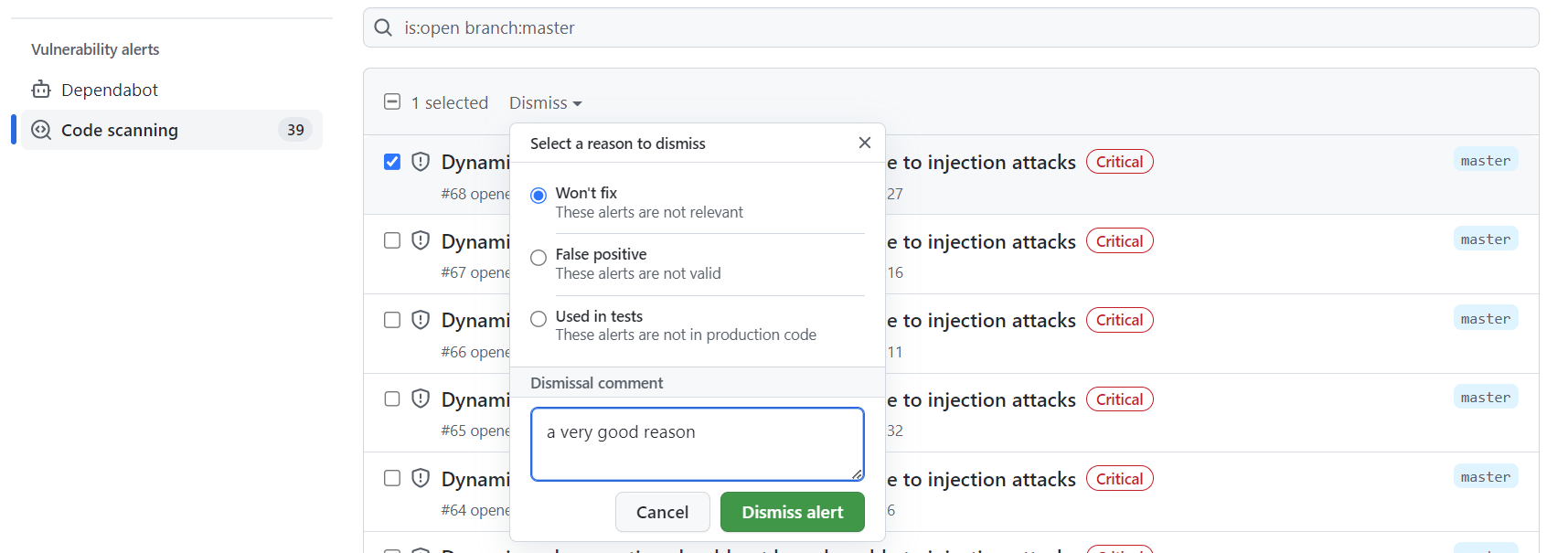Click shield icon of alert #66
1568x553 pixels.
coord(421,320)
